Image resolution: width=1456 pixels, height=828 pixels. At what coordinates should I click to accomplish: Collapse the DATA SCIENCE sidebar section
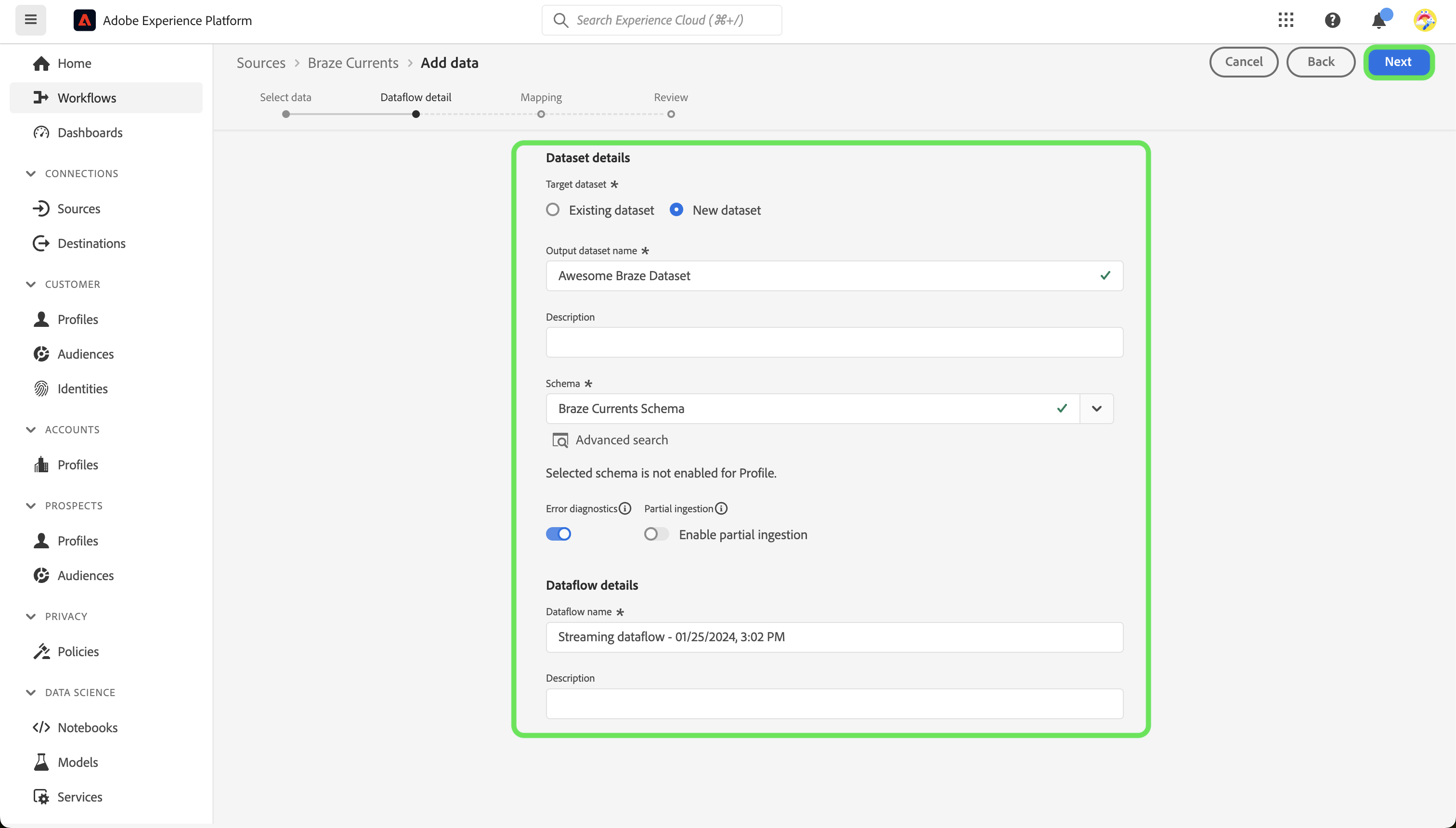(31, 692)
